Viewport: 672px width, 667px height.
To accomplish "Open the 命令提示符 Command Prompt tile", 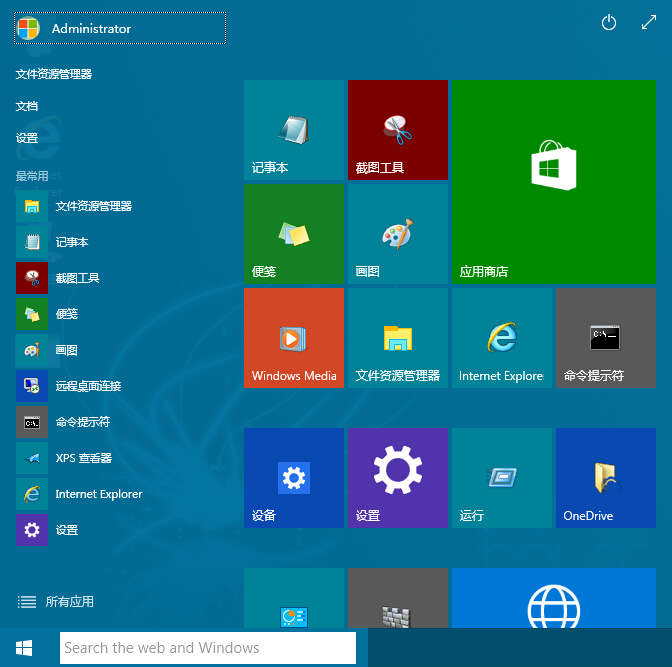I will tap(605, 337).
